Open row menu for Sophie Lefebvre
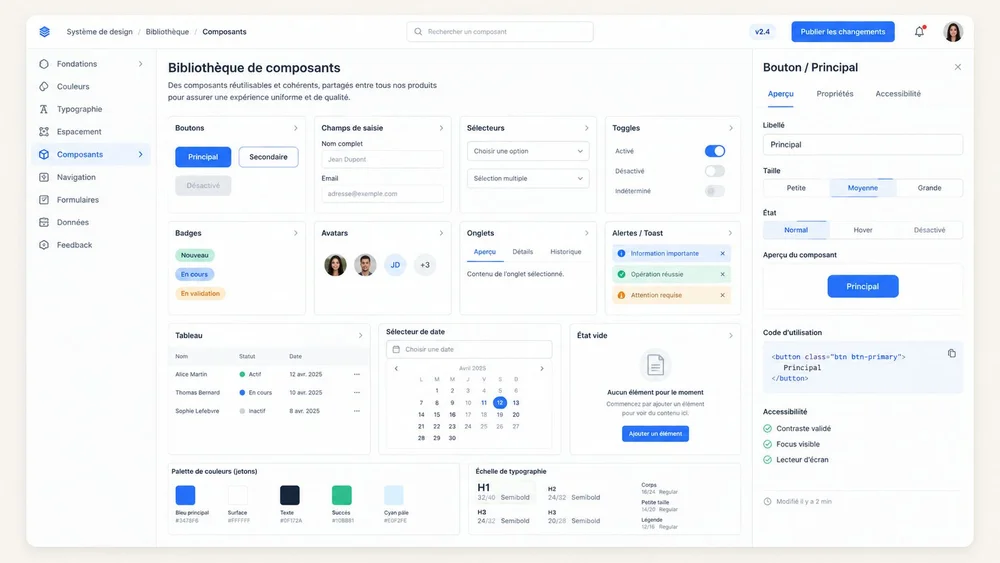 pos(357,411)
